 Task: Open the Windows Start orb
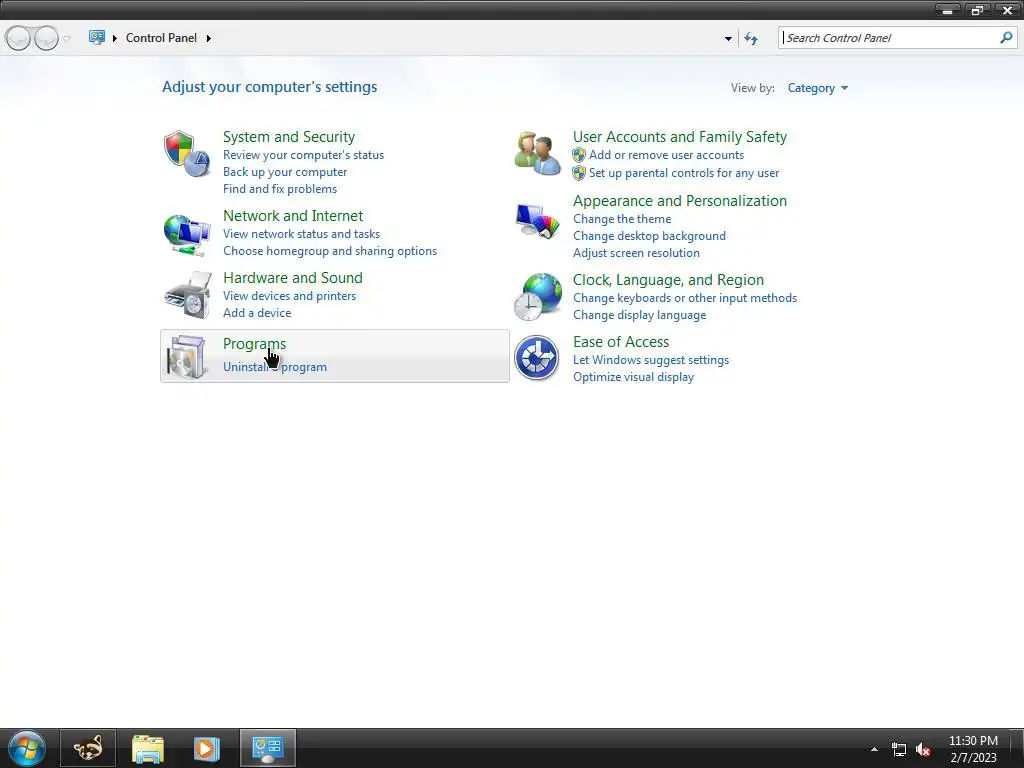[27, 748]
